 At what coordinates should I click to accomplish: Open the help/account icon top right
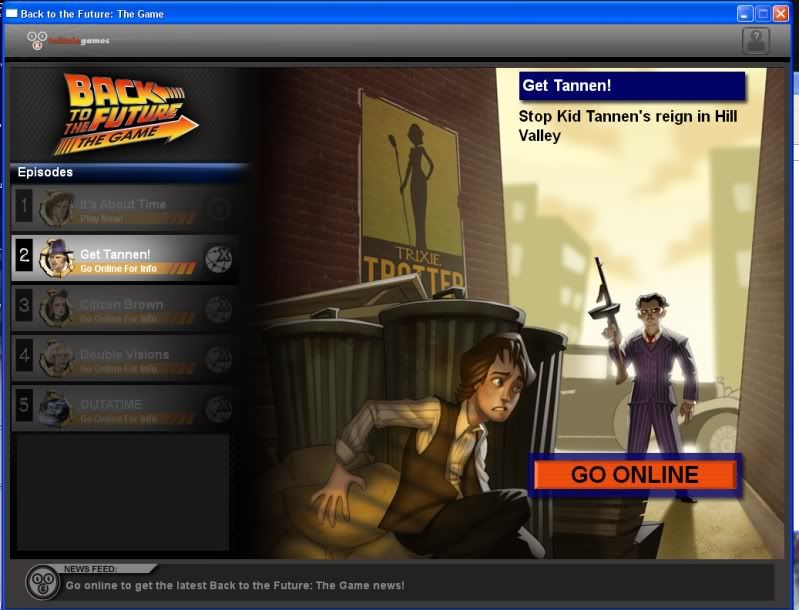[x=756, y=41]
